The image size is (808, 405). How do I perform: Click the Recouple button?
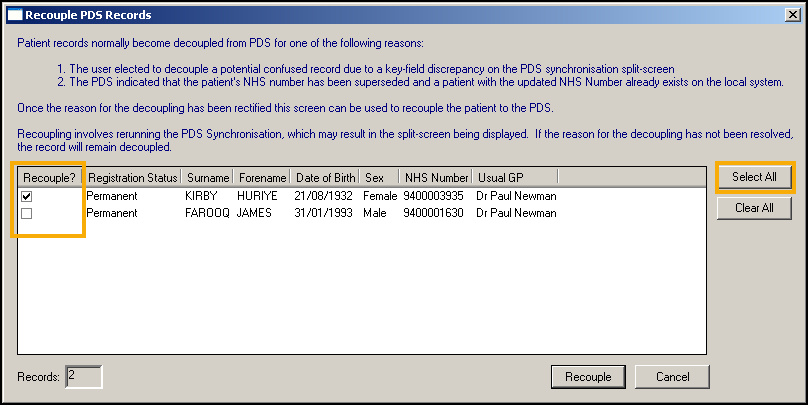click(x=588, y=377)
